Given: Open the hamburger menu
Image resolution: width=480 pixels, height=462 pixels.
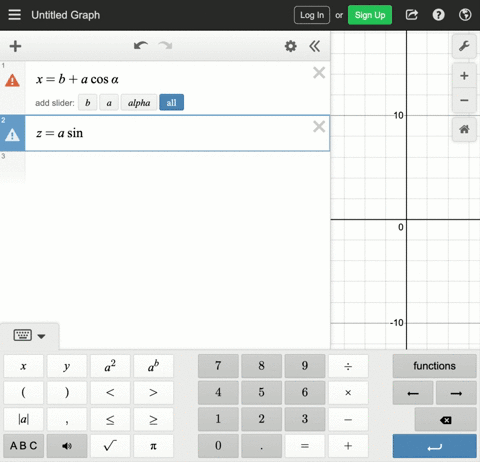Looking at the screenshot, I should [14, 15].
